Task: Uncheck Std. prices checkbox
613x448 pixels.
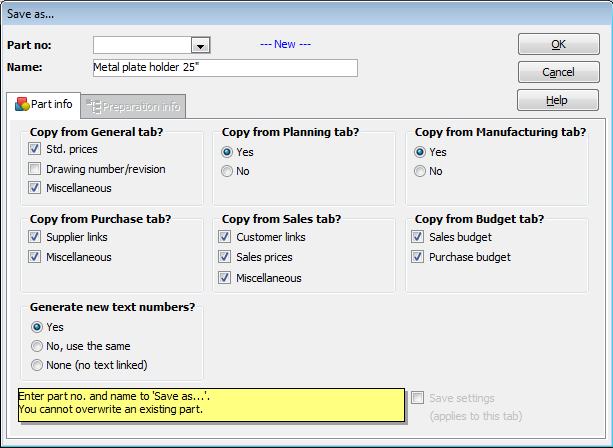Action: [x=35, y=150]
